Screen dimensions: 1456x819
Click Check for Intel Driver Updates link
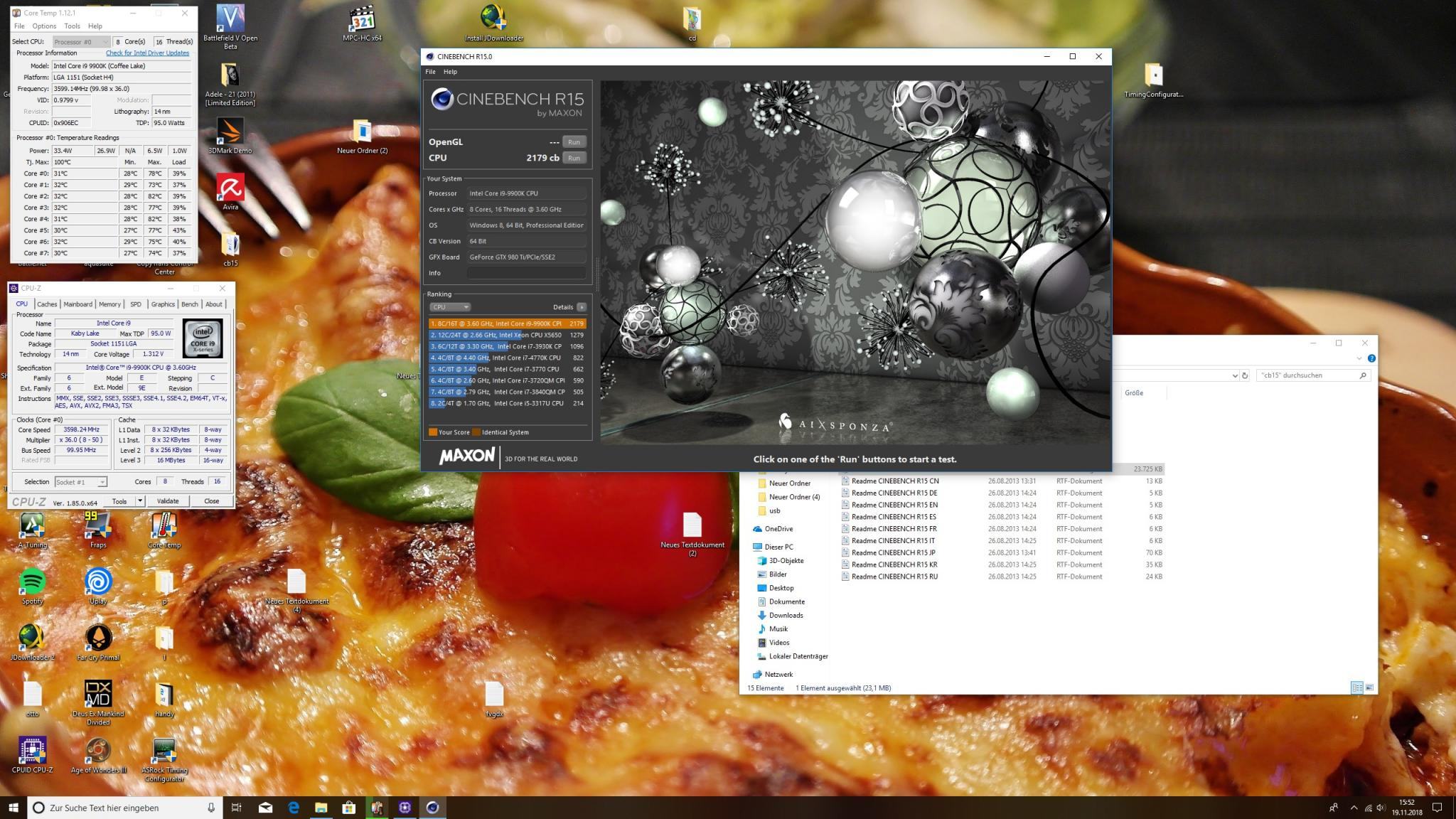(147, 53)
